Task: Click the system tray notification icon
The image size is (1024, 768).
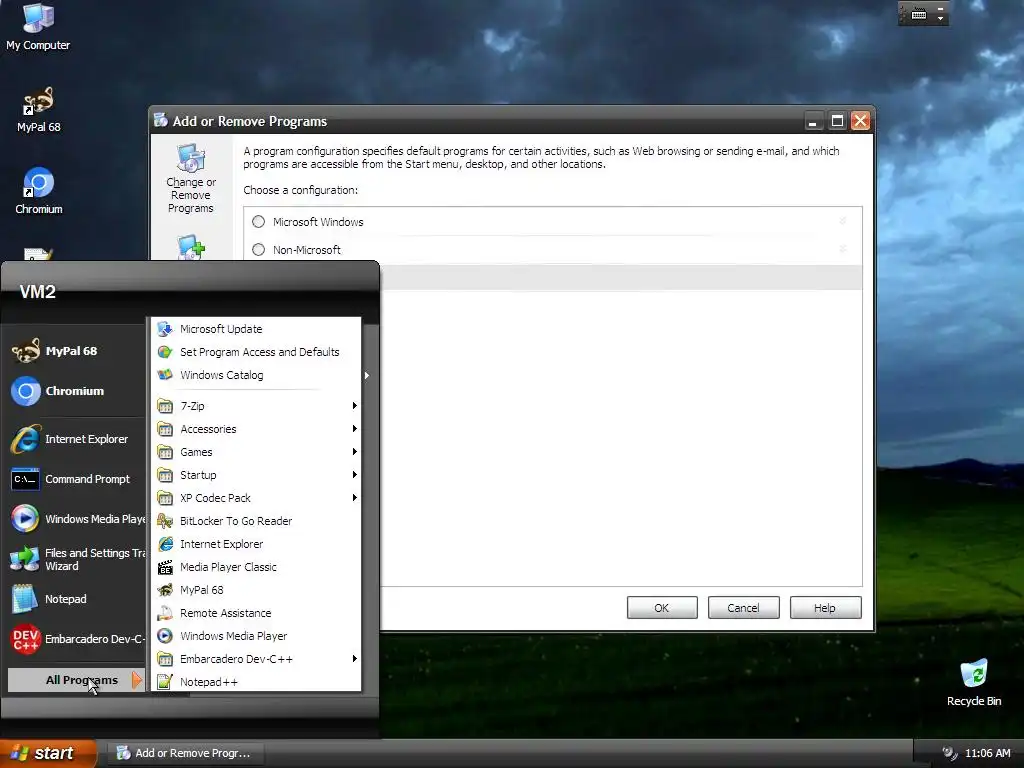Action: (x=950, y=753)
